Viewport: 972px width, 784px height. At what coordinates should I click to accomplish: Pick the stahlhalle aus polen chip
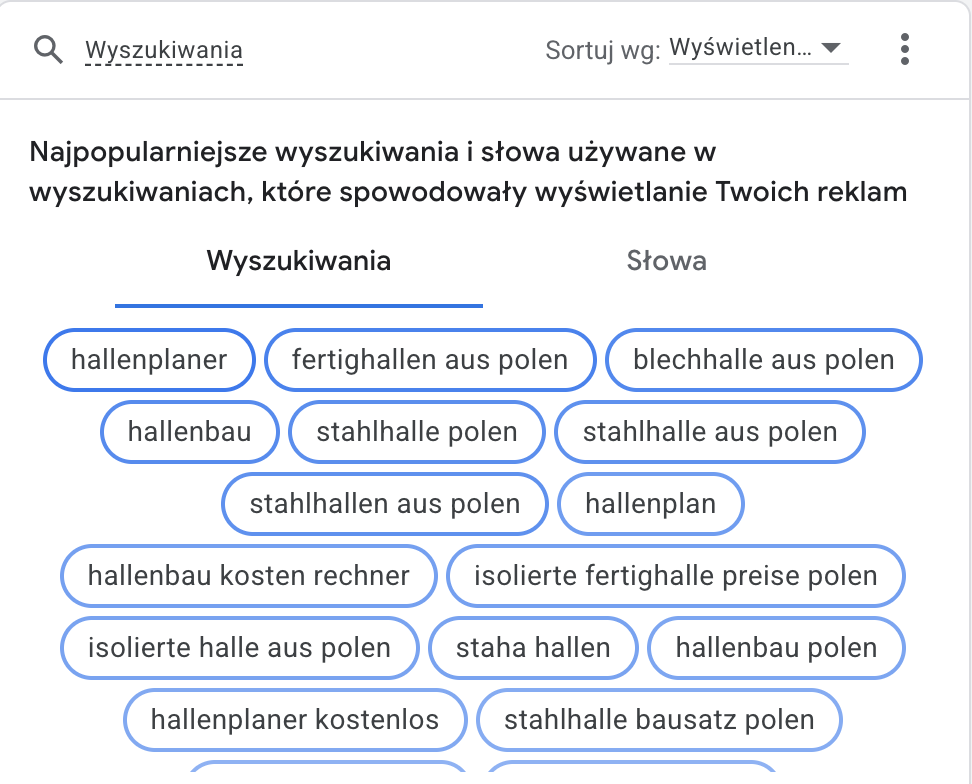[710, 432]
